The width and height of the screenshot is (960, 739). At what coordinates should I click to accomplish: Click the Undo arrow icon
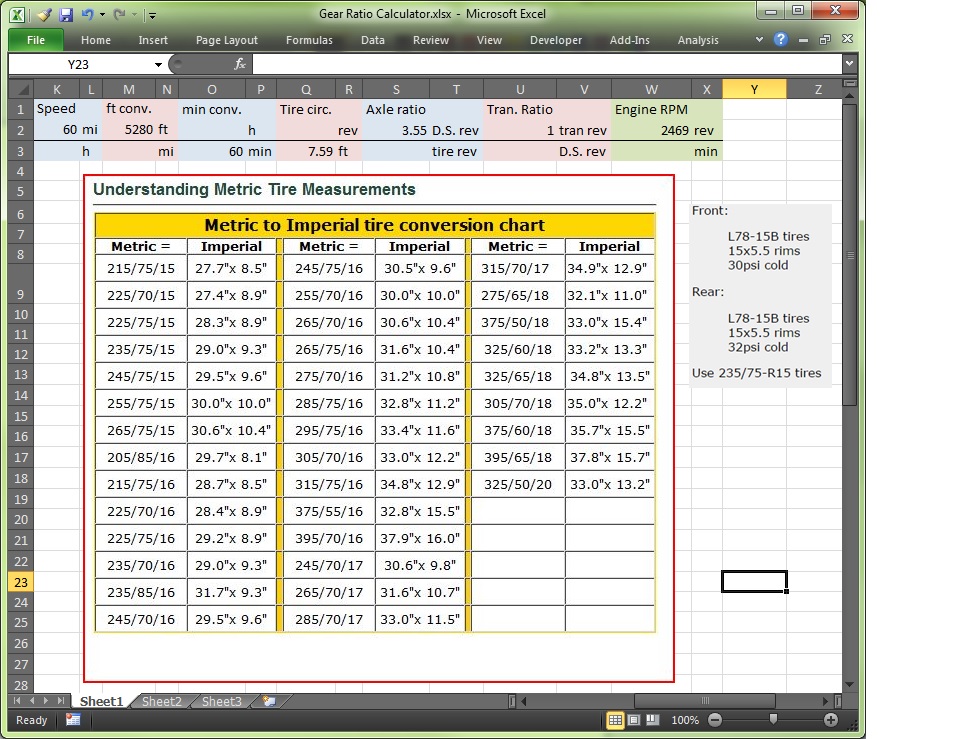87,14
